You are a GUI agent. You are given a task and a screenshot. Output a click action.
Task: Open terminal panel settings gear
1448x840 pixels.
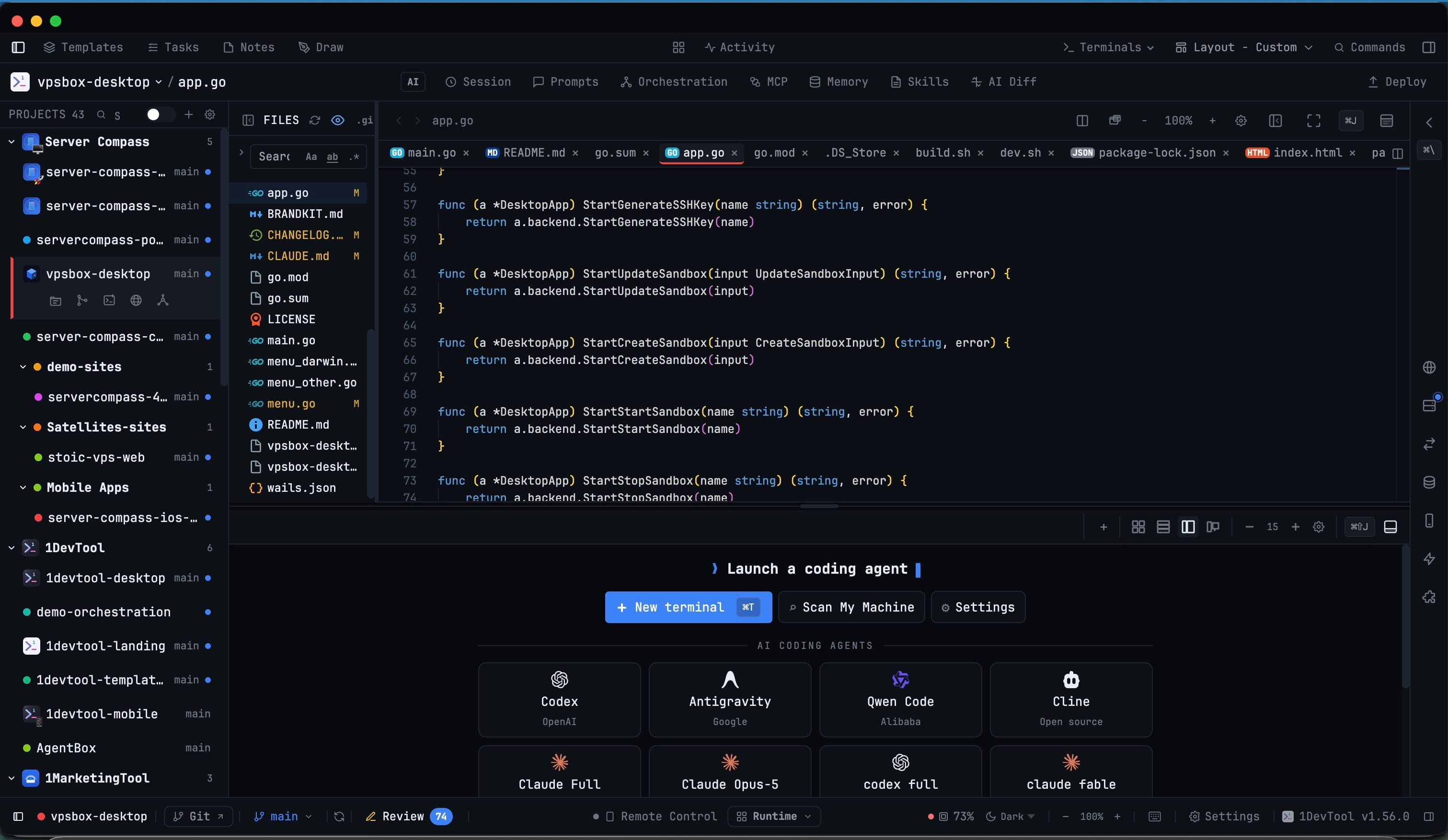pos(1319,527)
